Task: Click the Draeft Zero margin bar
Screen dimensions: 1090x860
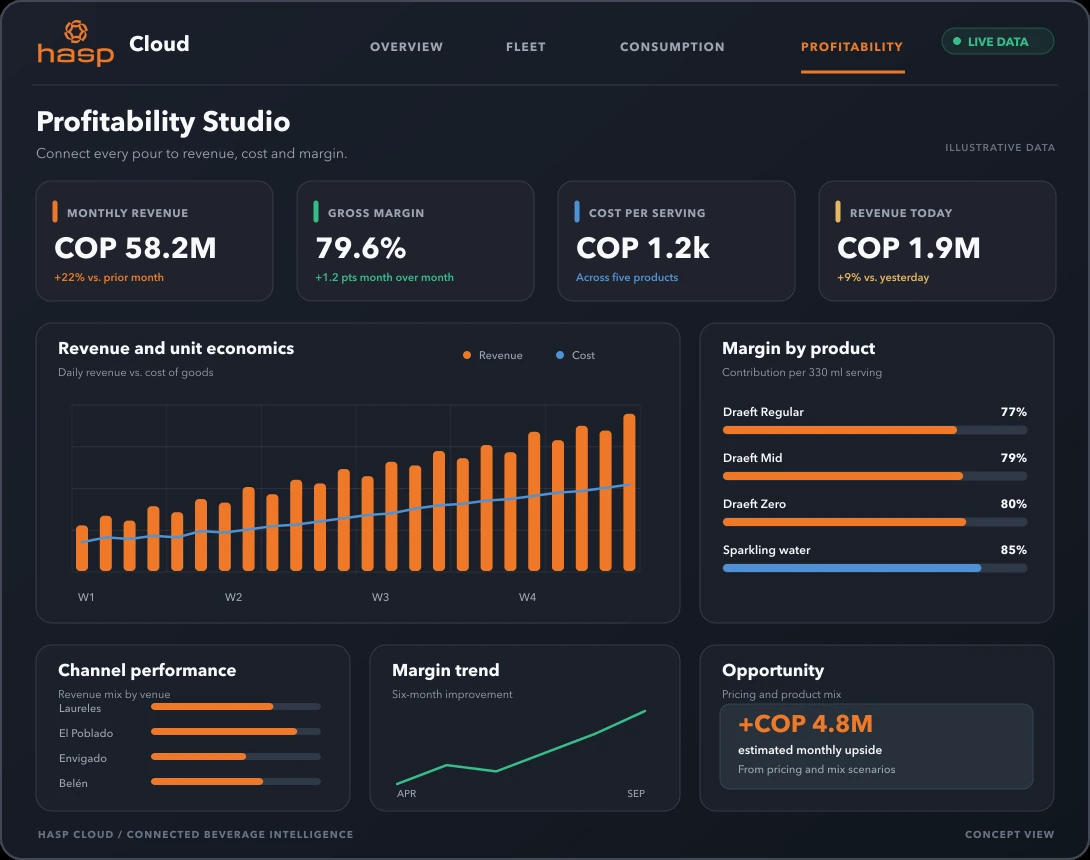Action: click(875, 522)
